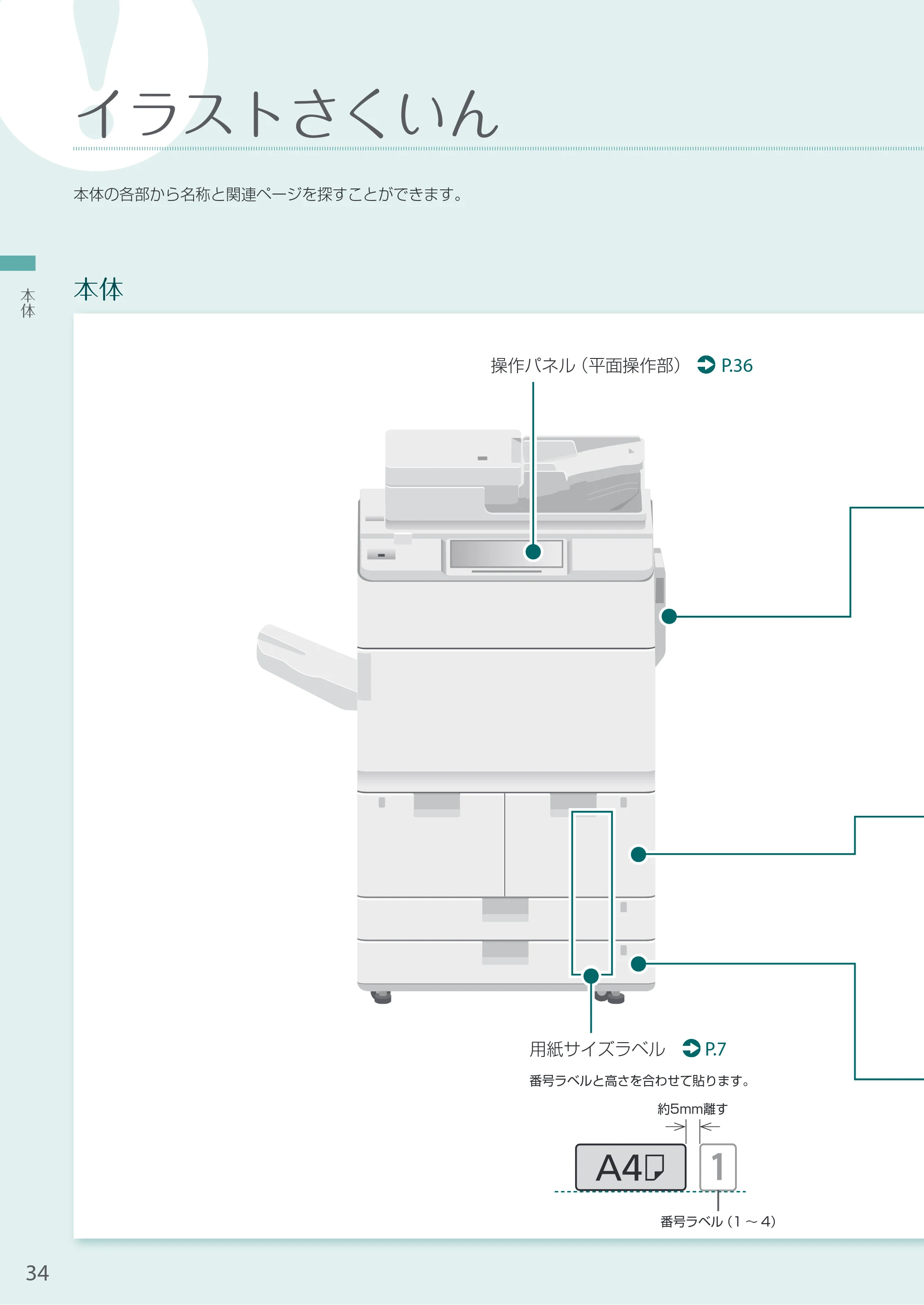Click the 番号ラベルと高さを合わせて貼ります sentence
The image size is (924, 1305).
click(x=639, y=1080)
